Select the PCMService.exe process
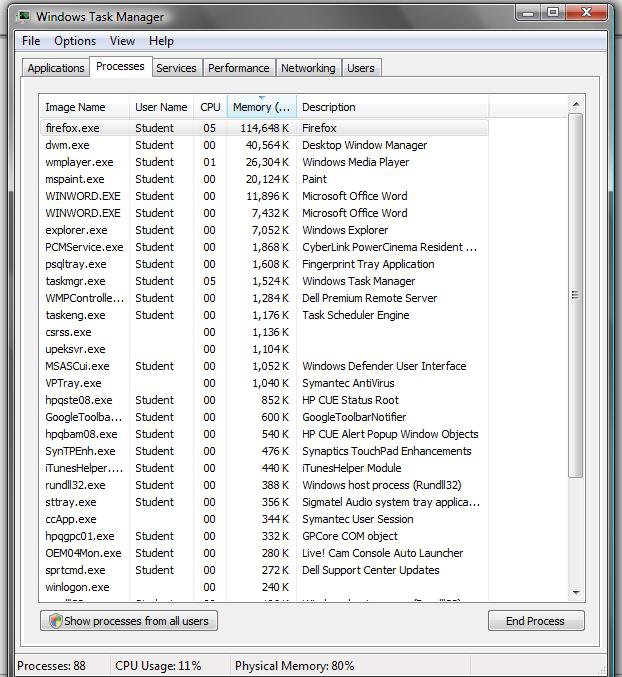622x677 pixels. 264,247
